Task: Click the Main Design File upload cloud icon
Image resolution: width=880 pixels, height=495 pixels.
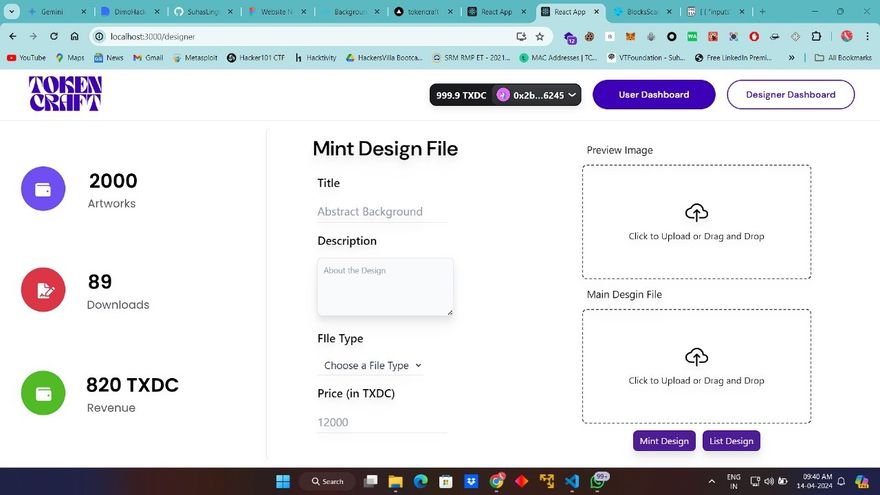Action: coord(696,357)
